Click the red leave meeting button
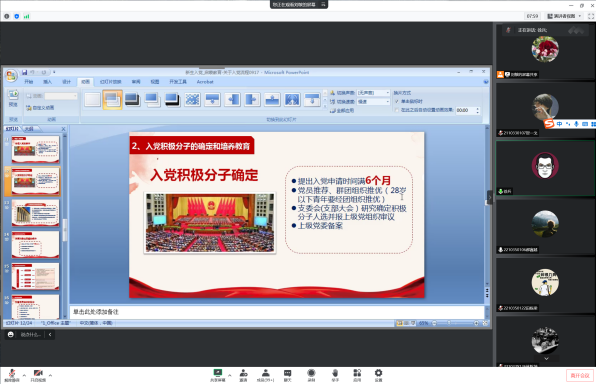The height and width of the screenshot is (384, 596). click(x=580, y=375)
